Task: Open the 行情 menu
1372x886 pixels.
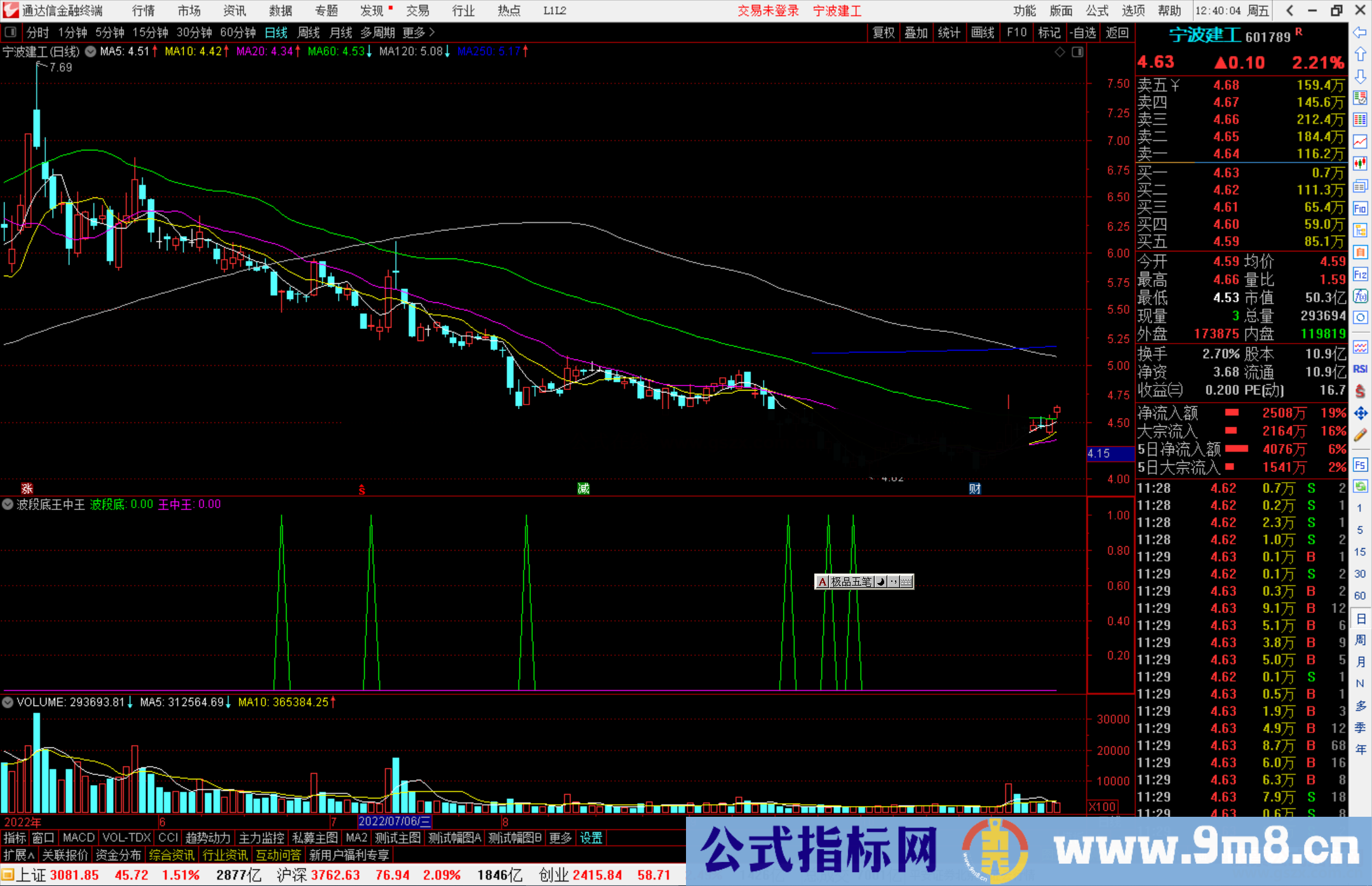Action: point(143,11)
